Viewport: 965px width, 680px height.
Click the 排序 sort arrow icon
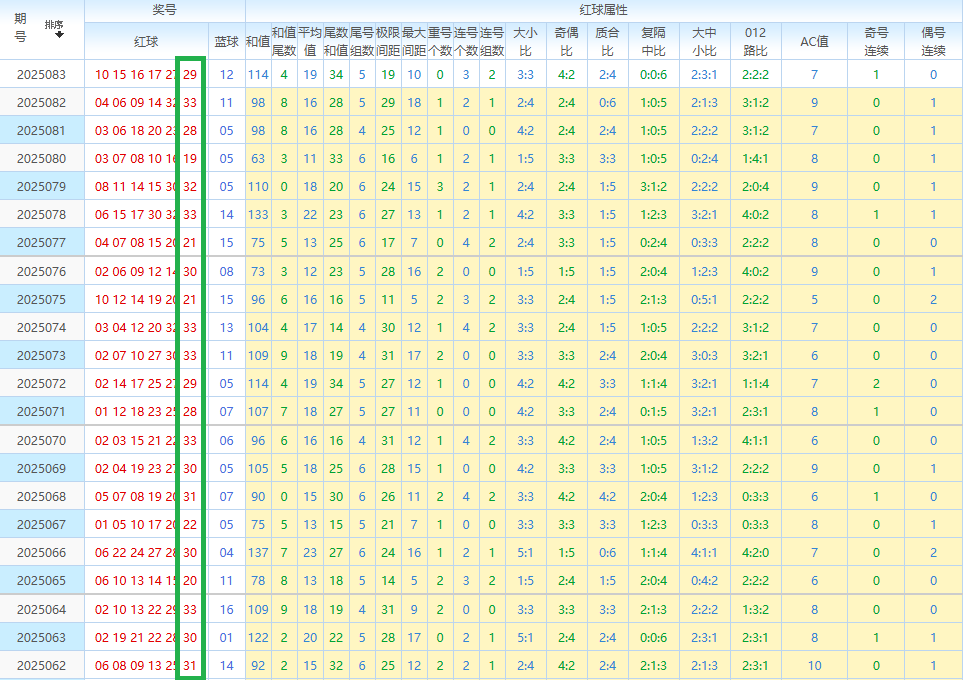click(x=59, y=34)
